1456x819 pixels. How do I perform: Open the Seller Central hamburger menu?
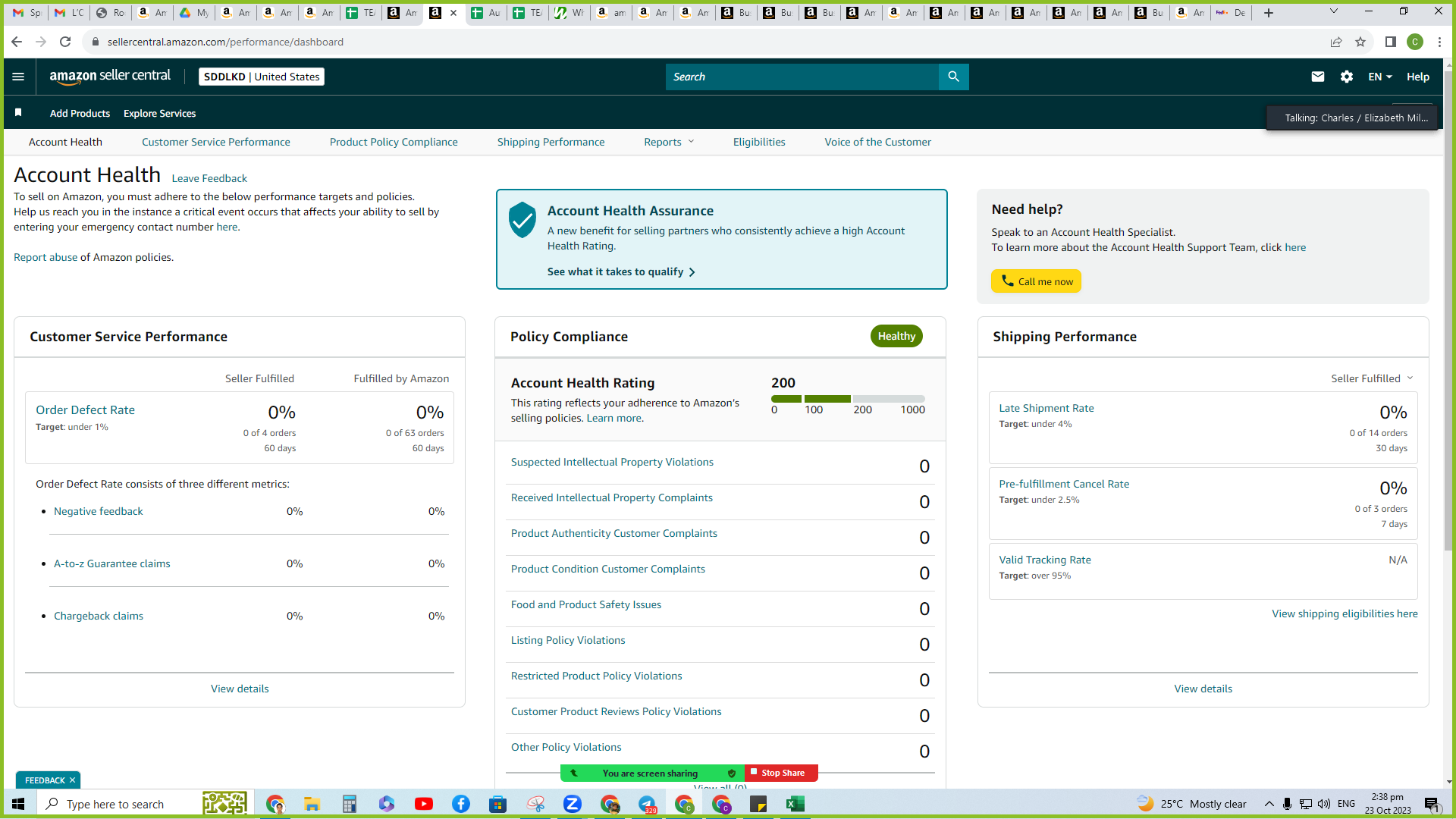(18, 77)
